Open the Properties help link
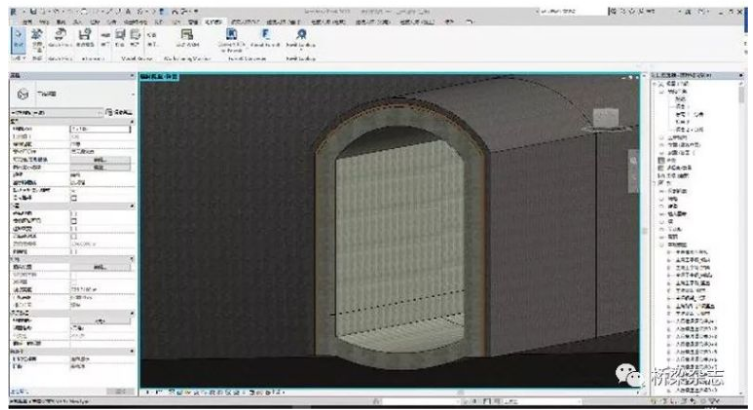 pos(19,391)
